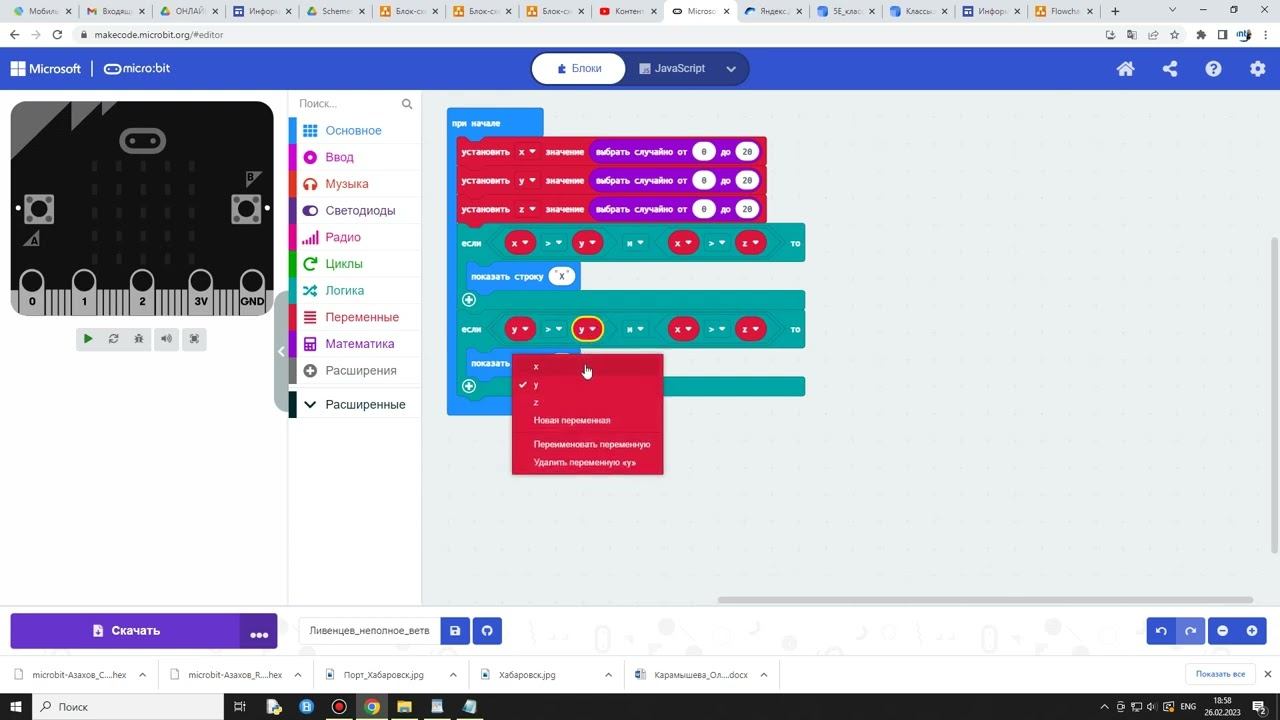Open the Основное block category
Screen dimensions: 1280x720
[x=355, y=131]
